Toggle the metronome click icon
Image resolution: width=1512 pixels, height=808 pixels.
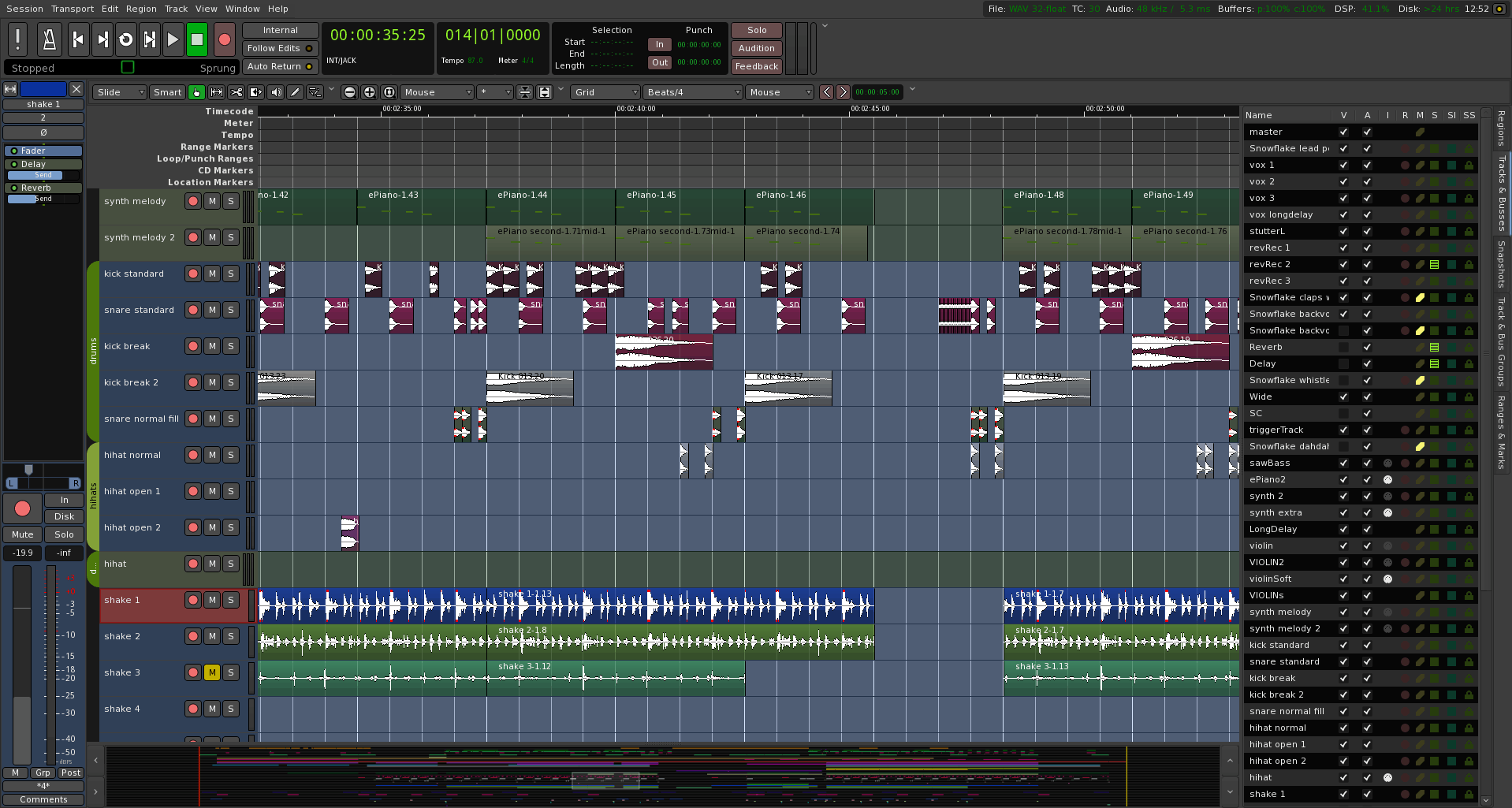49,39
